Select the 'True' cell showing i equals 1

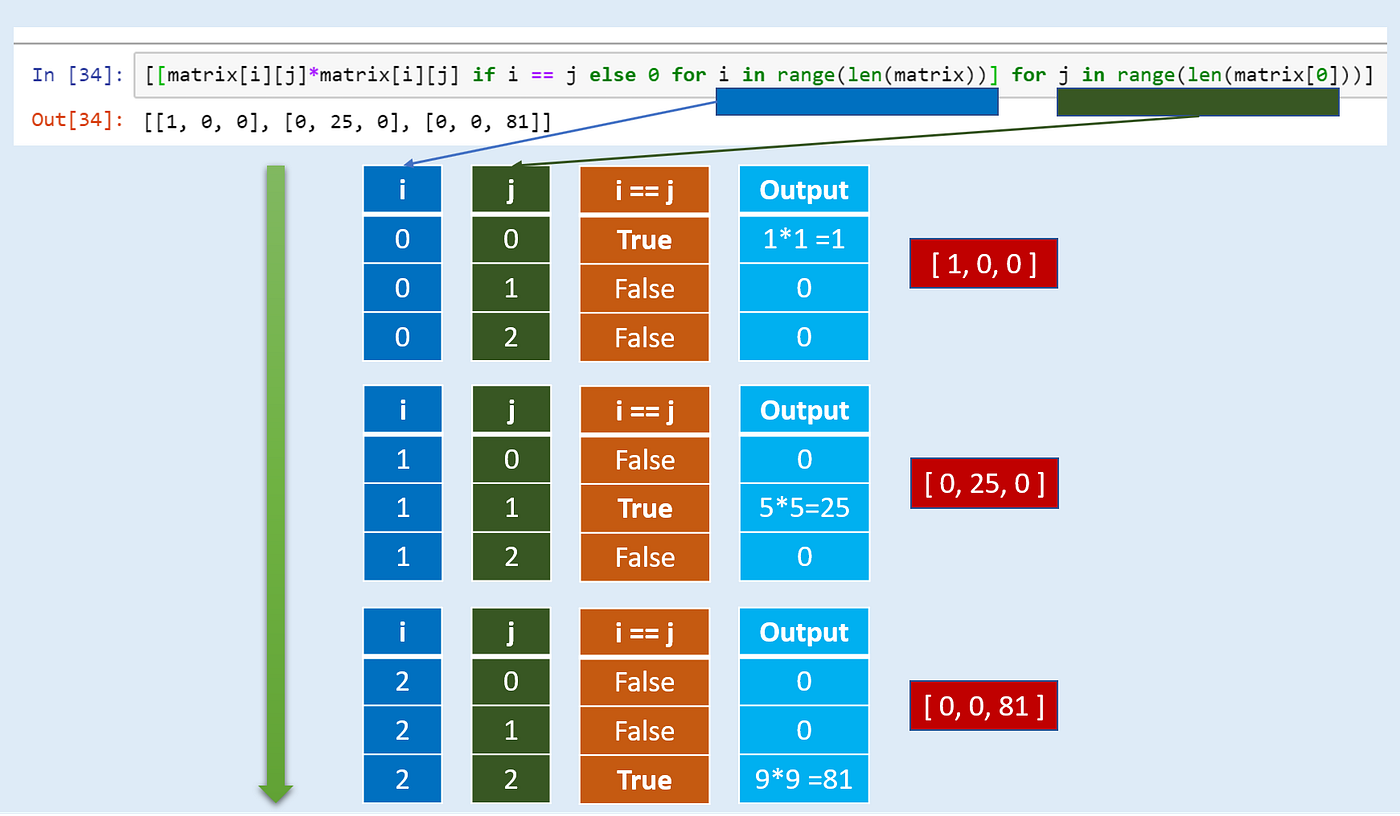click(644, 508)
